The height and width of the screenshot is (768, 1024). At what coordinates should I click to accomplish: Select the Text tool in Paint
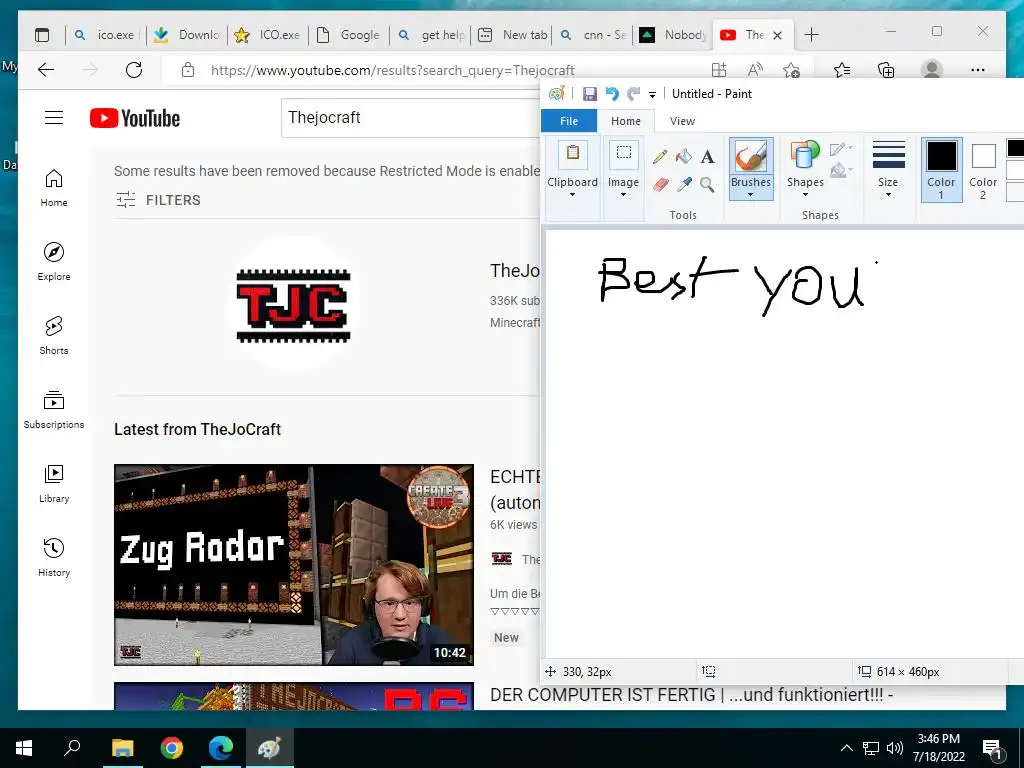click(x=707, y=157)
